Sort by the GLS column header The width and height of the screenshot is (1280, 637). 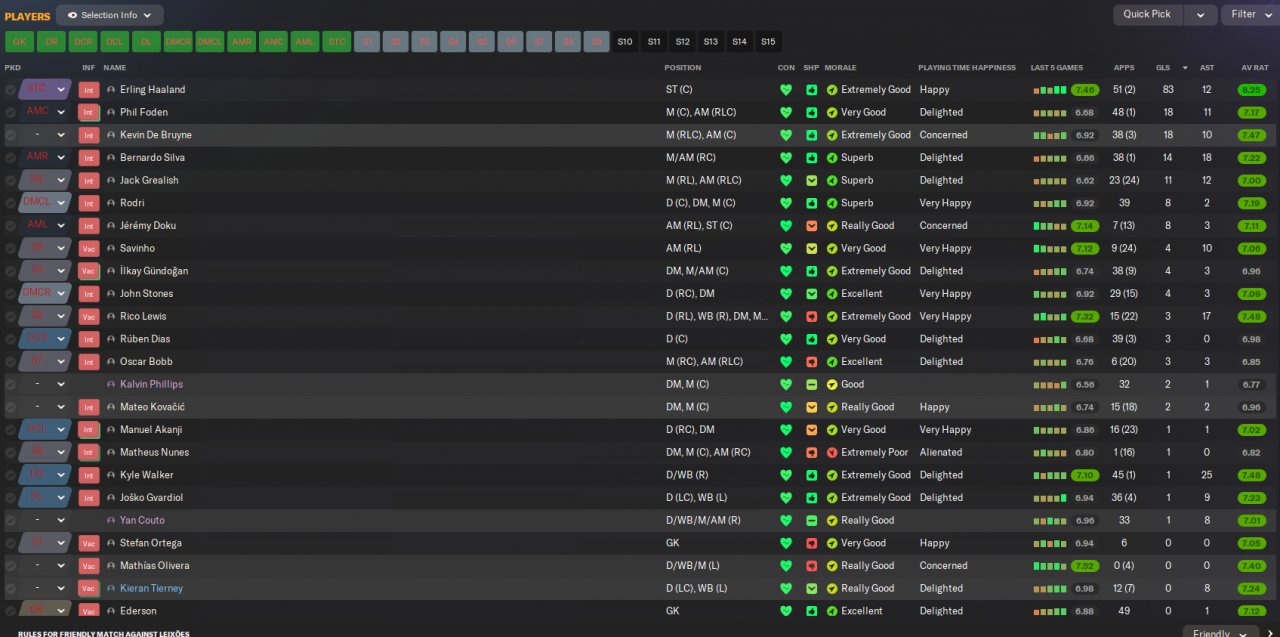point(1163,68)
